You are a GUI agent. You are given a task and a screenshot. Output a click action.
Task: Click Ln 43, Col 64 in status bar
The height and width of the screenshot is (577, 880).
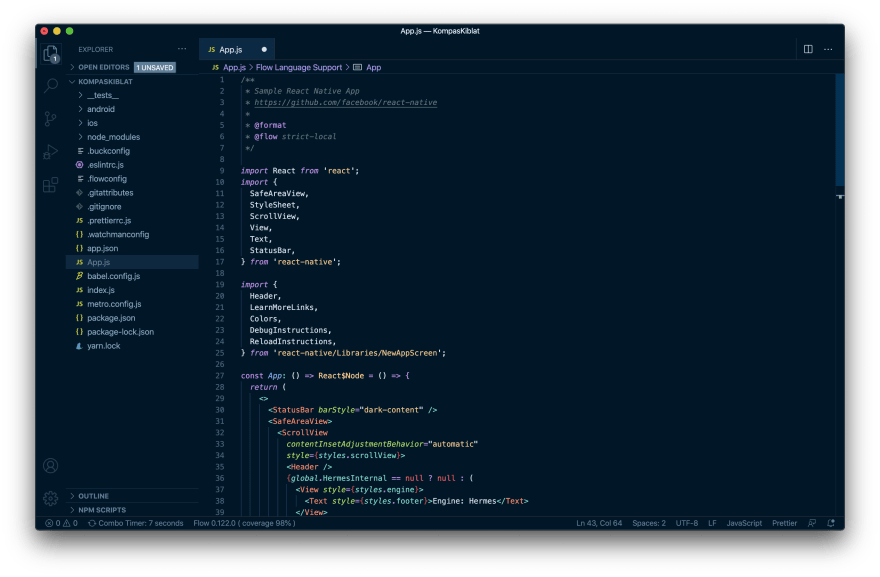coord(599,523)
